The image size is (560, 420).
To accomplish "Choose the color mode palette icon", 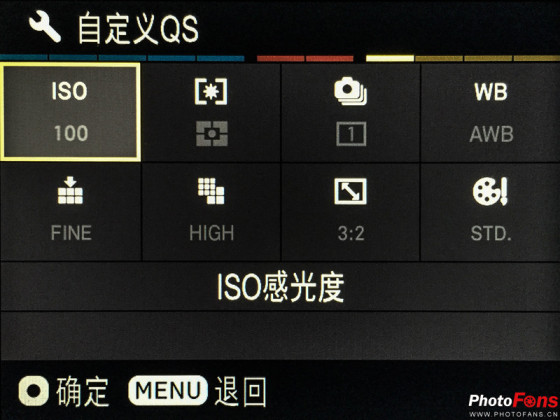I will 490,191.
